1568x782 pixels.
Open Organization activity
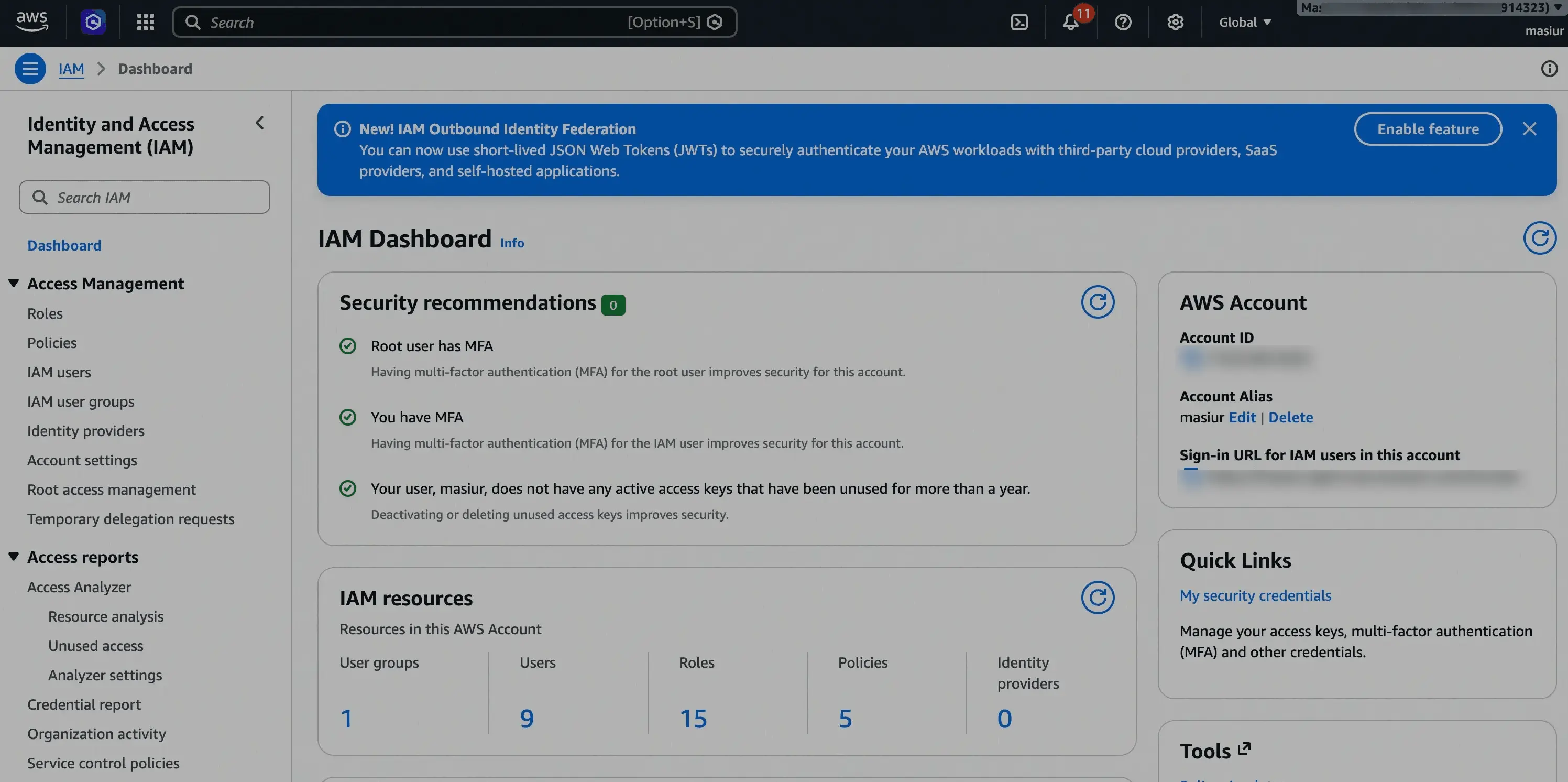[97, 733]
